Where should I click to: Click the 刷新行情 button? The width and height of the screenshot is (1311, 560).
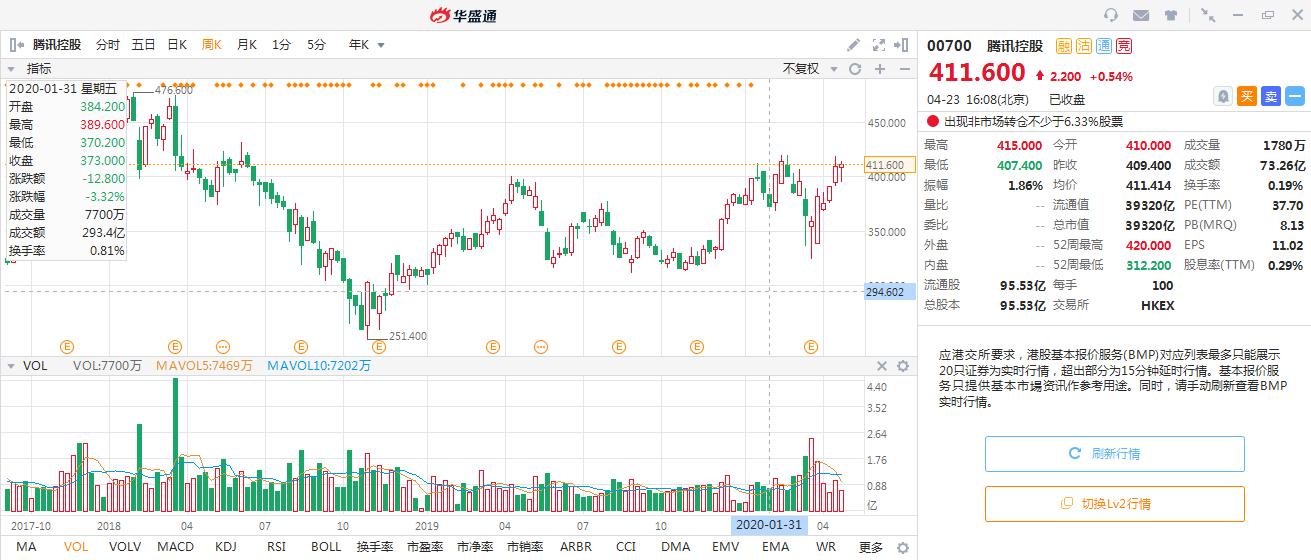coord(1114,454)
